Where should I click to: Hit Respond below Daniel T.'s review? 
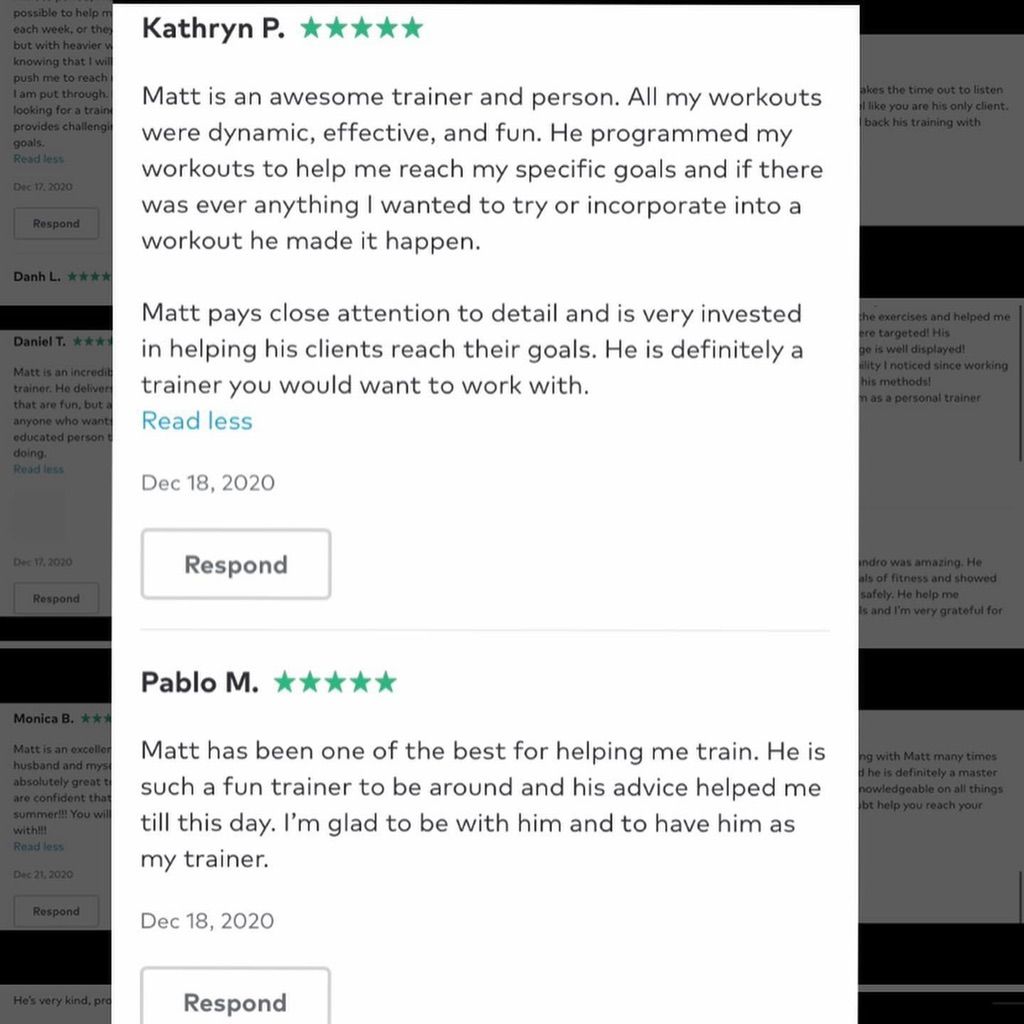[56, 598]
